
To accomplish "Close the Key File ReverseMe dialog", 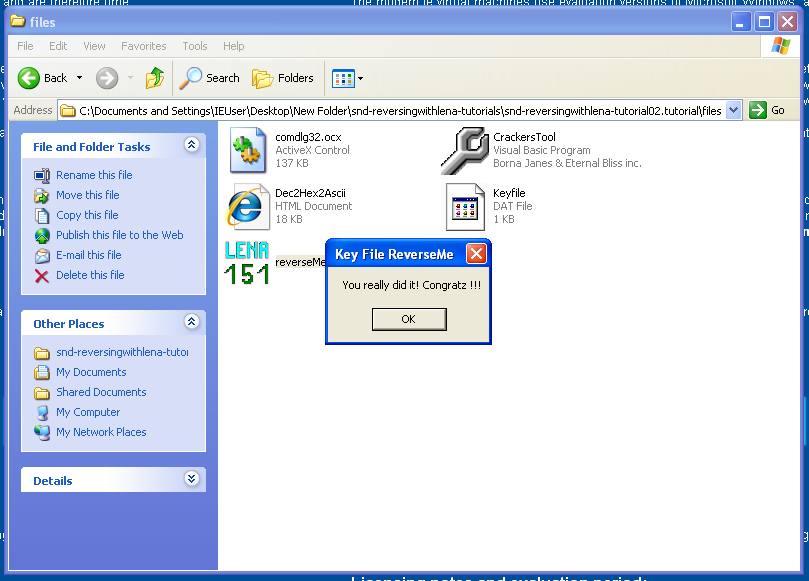I will (476, 254).
